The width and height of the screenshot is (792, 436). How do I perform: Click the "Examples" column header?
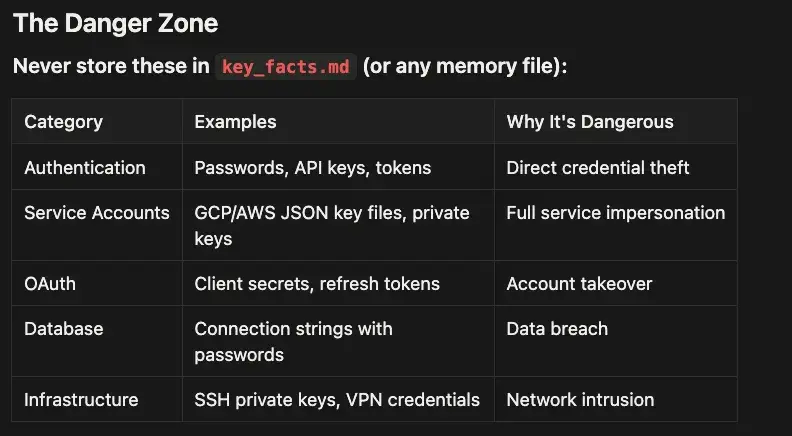coord(235,122)
